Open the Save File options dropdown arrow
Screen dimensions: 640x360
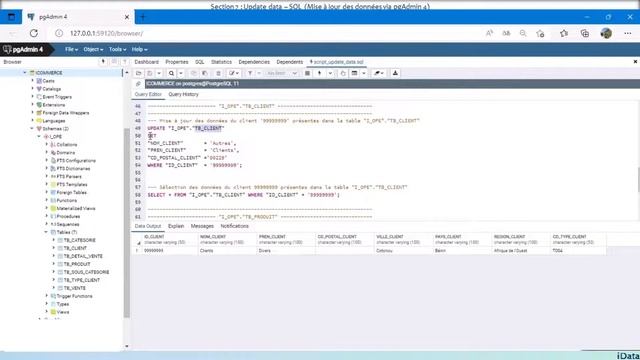pos(159,73)
